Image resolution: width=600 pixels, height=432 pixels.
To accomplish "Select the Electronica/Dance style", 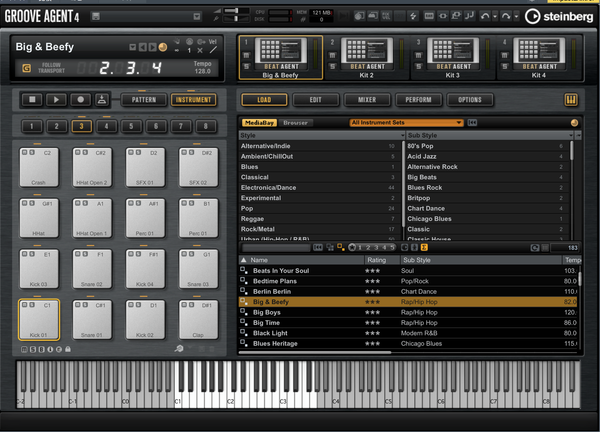I will click(x=320, y=187).
